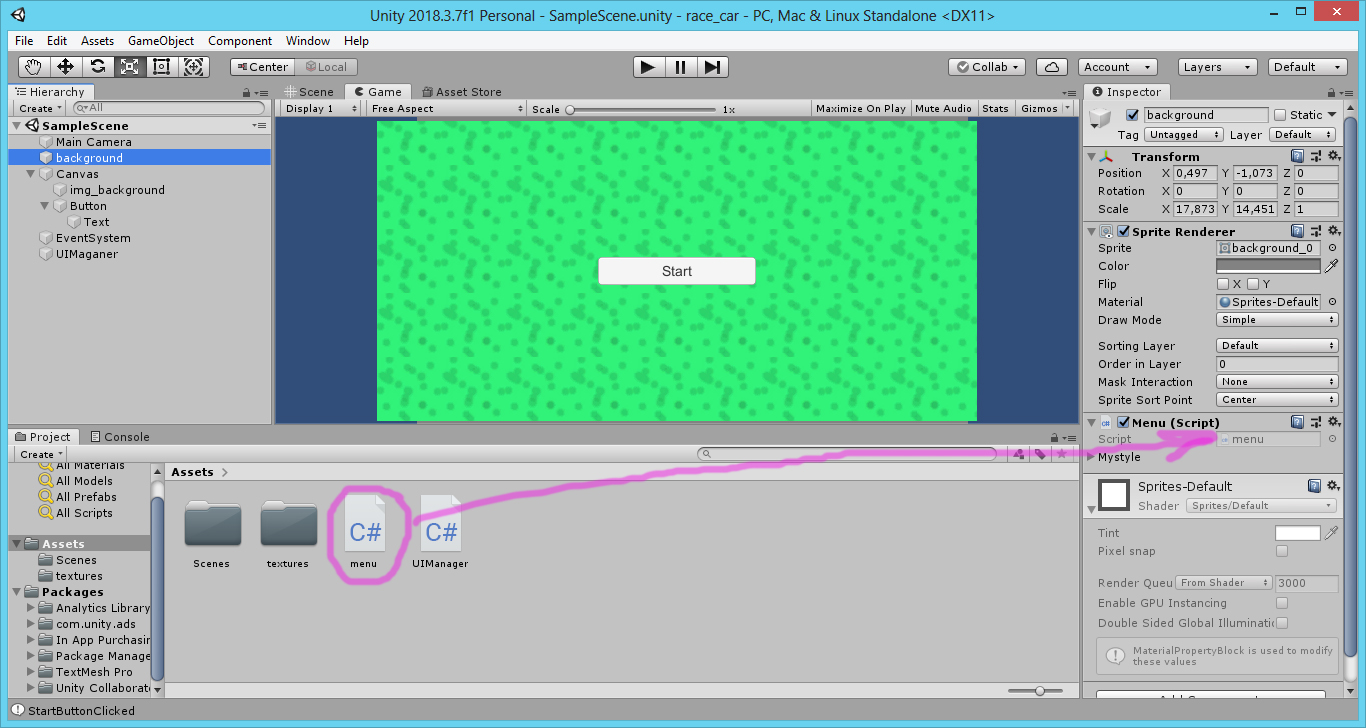Select the Scale tool
Image resolution: width=1366 pixels, height=728 pixels.
pos(130,67)
